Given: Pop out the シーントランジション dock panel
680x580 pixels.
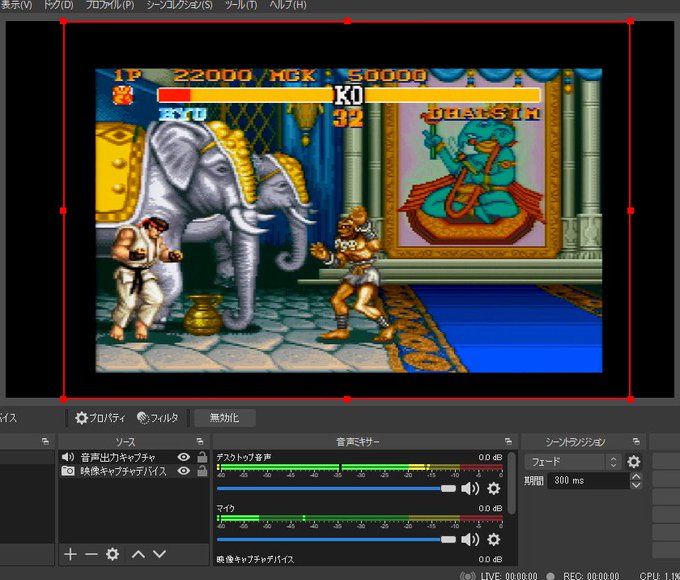Looking at the screenshot, I should [636, 442].
